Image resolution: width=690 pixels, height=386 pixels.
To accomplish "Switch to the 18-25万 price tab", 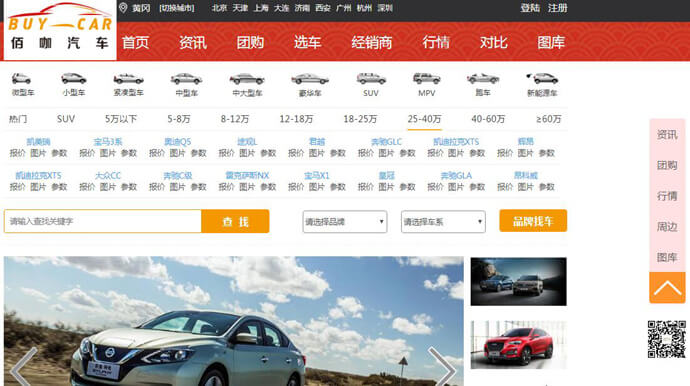I will [x=360, y=119].
